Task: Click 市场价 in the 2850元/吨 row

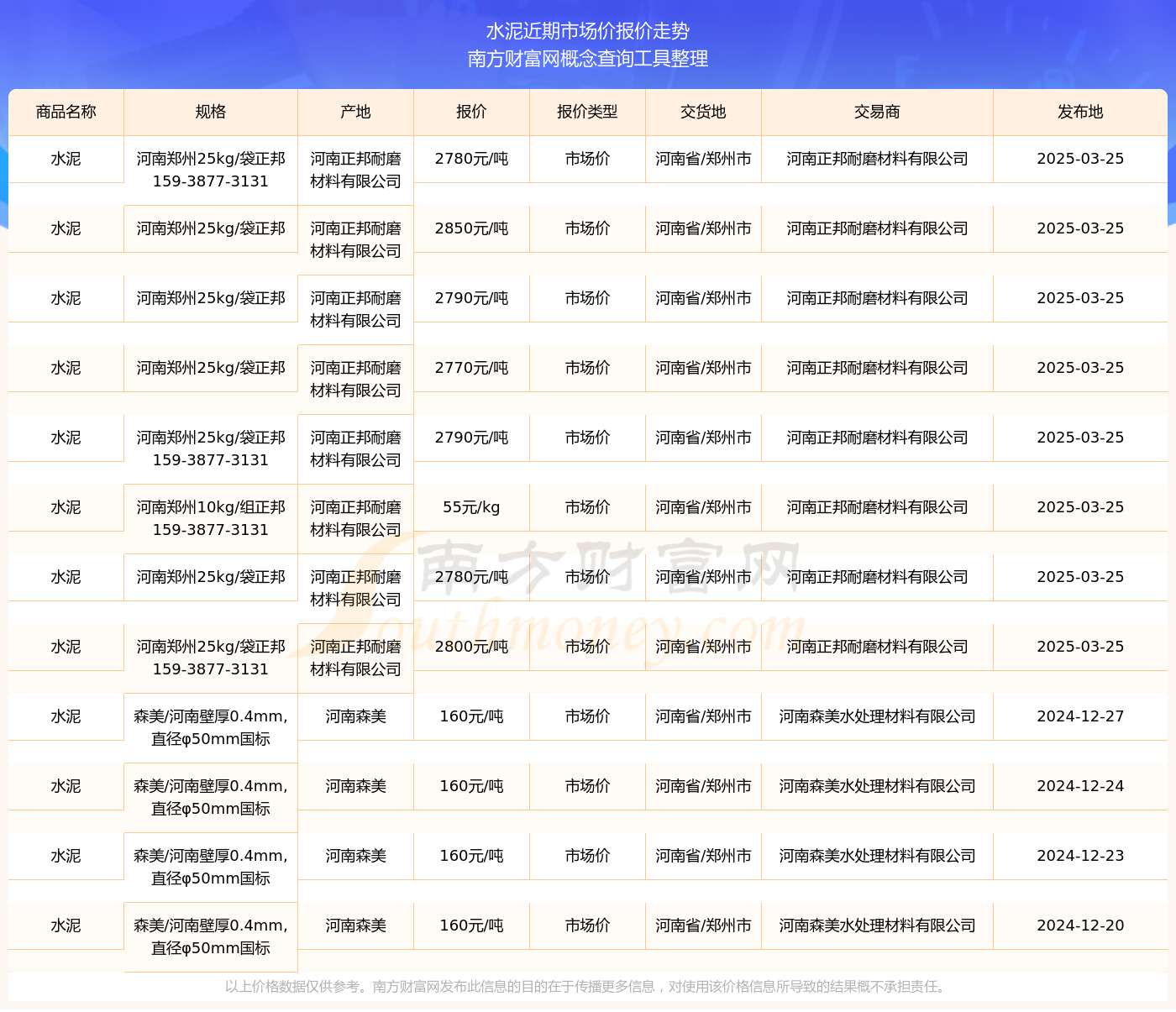Action: [x=587, y=228]
